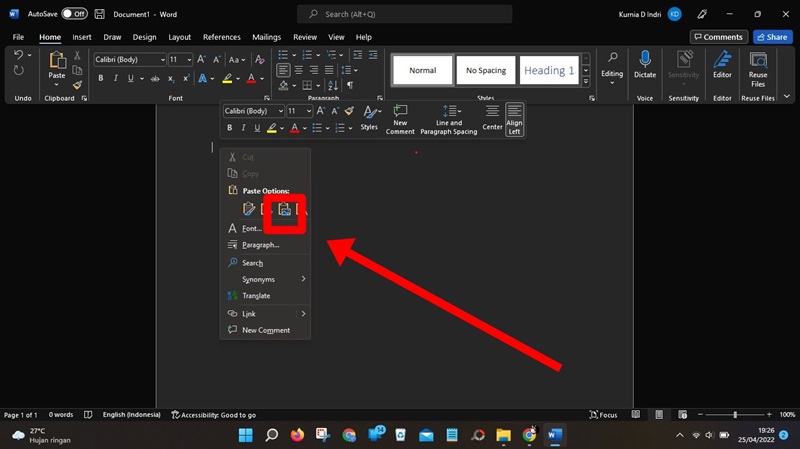Apply strikethrough formatting in ribbon
800x449 pixels.
(x=155, y=78)
